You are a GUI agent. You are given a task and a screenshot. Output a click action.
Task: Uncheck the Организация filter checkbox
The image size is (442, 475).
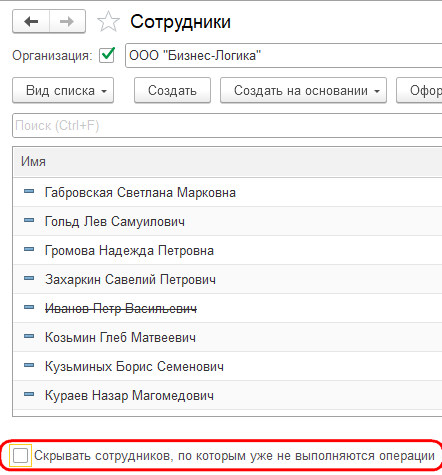coord(107,55)
